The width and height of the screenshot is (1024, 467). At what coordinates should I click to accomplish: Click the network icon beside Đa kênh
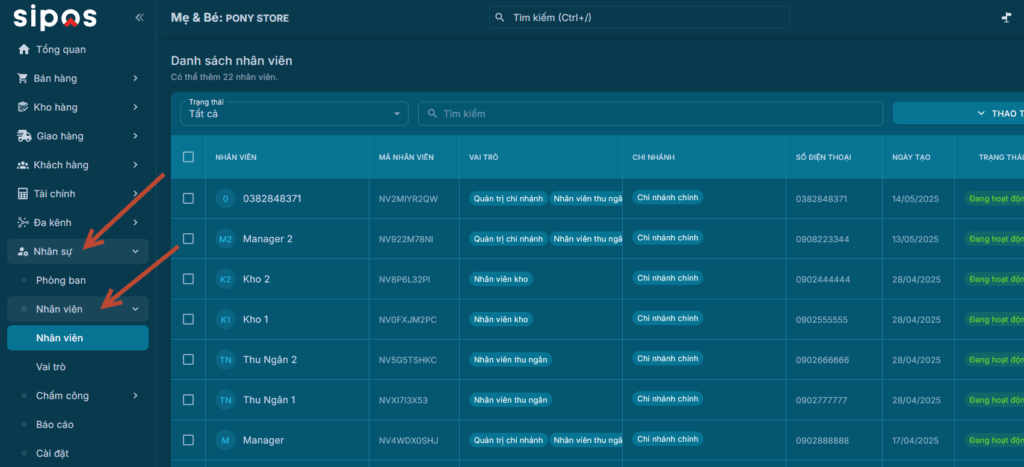pos(23,223)
